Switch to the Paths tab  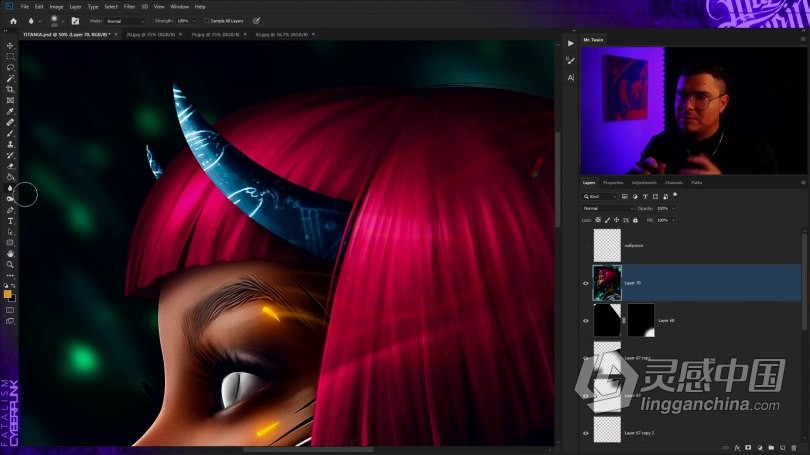[x=697, y=183]
